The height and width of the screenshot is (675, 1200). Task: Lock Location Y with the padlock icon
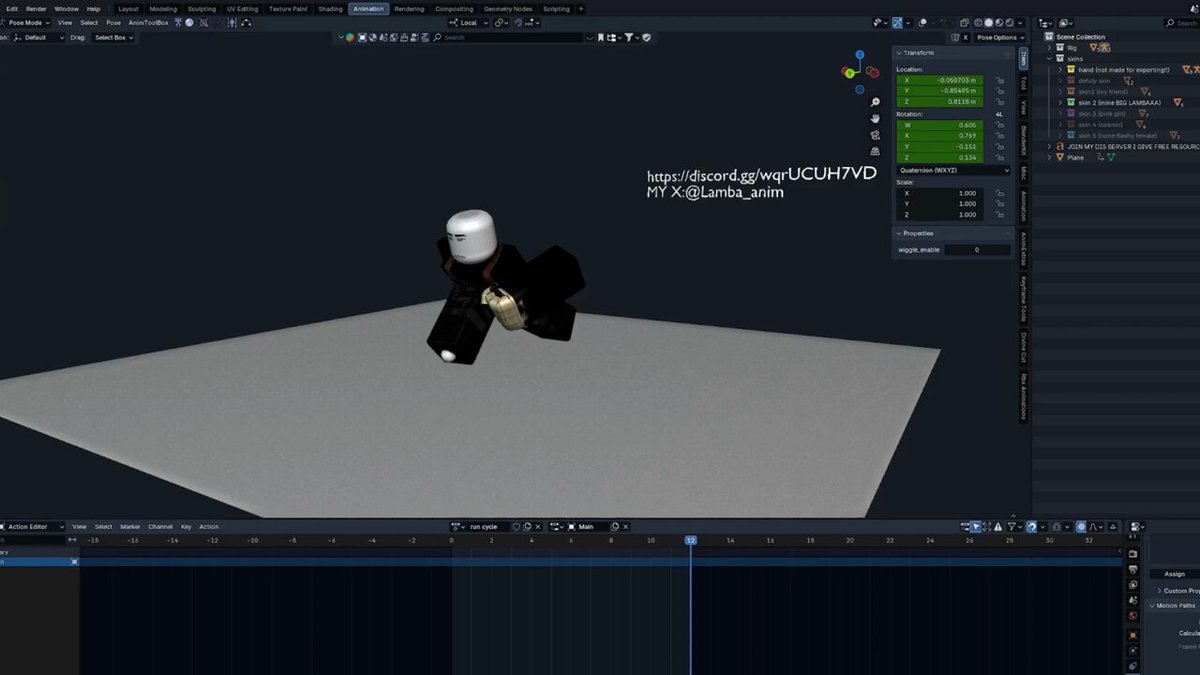click(x=999, y=91)
